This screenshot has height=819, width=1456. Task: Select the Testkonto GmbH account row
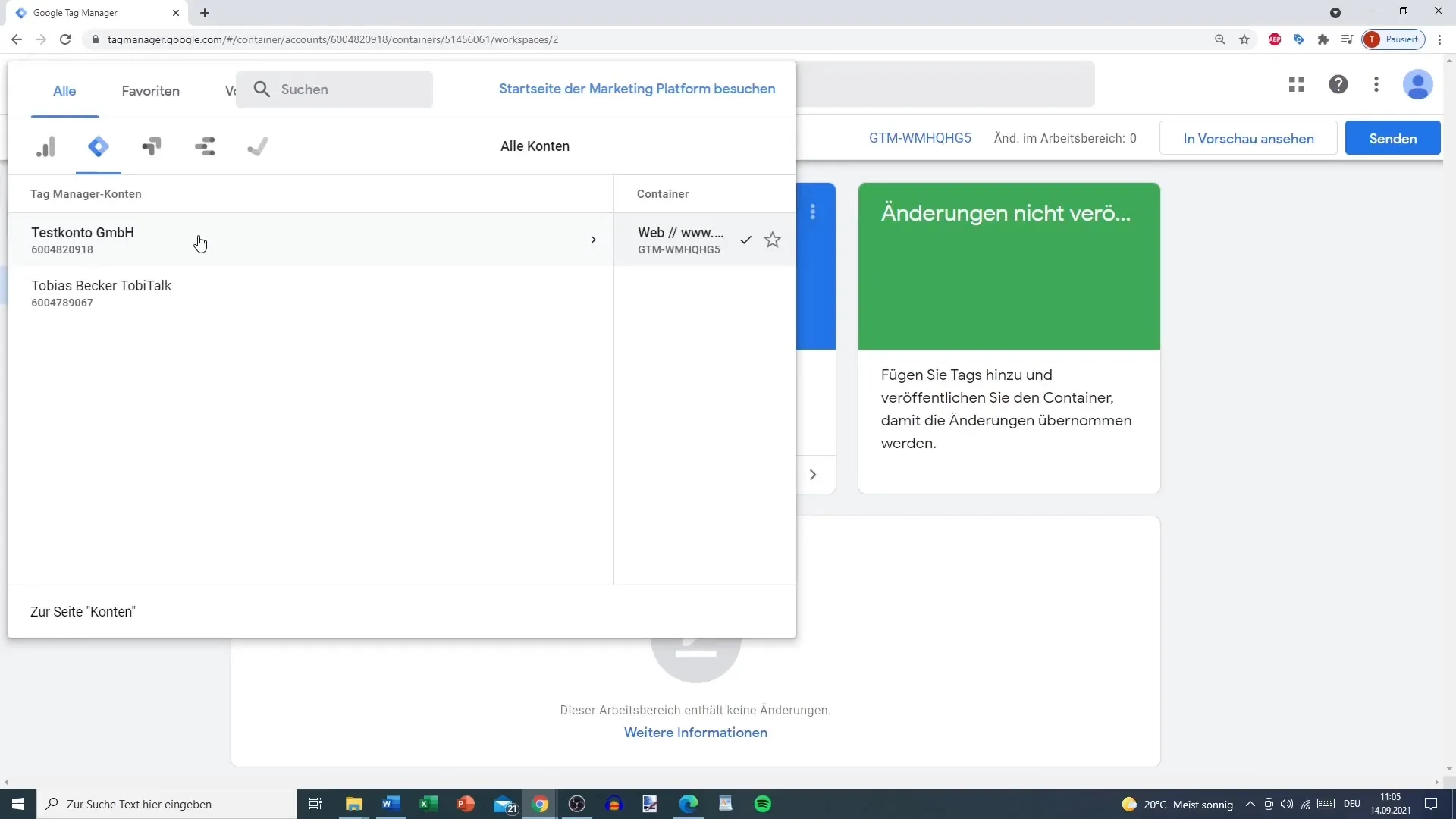pyautogui.click(x=310, y=240)
